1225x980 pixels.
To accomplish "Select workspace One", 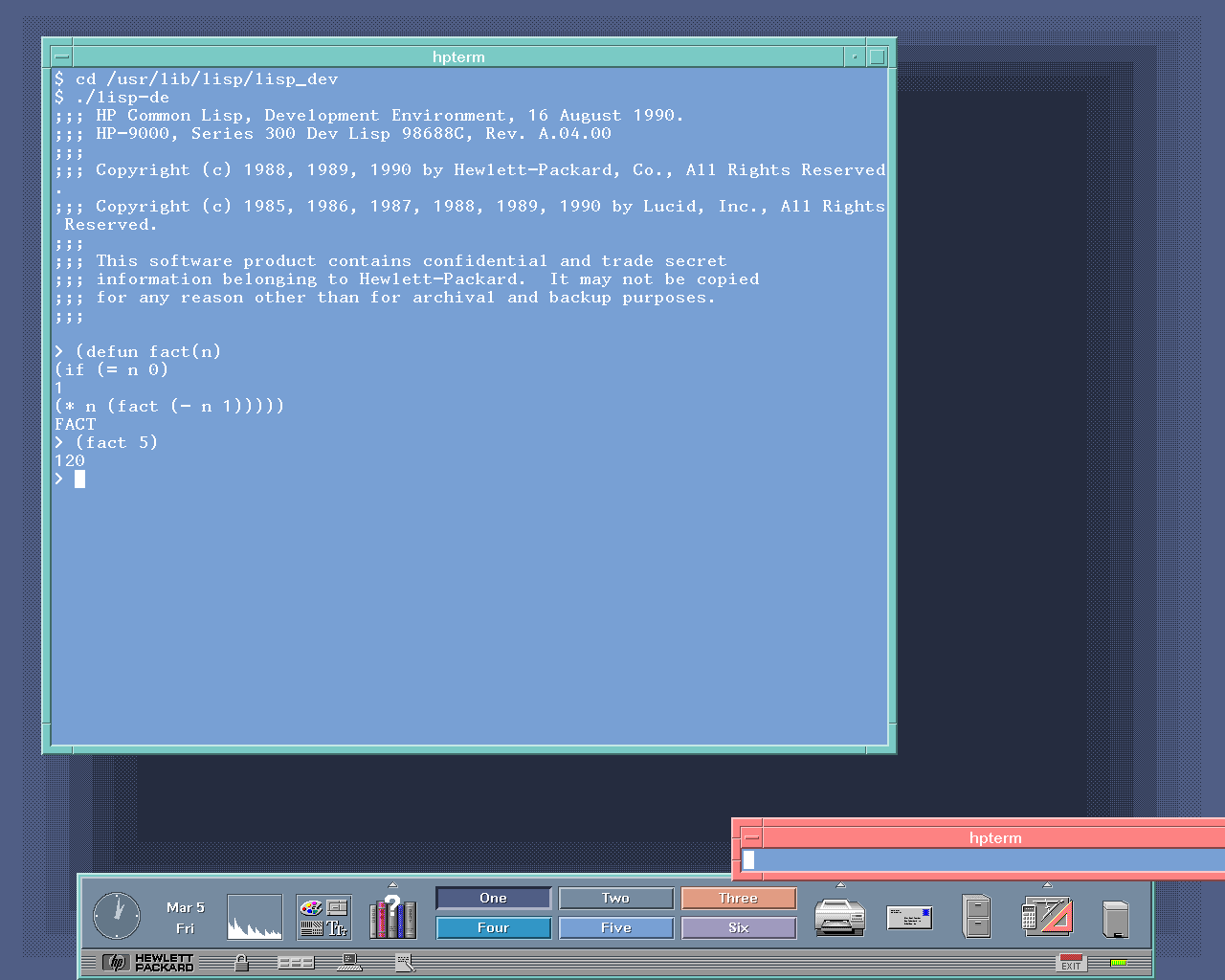I will (x=493, y=898).
